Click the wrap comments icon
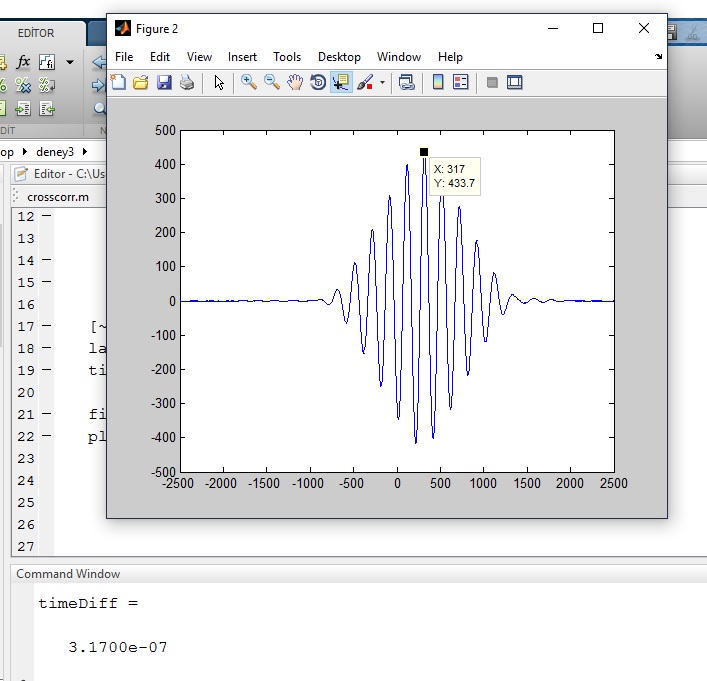The width and height of the screenshot is (707, 681). [x=47, y=85]
